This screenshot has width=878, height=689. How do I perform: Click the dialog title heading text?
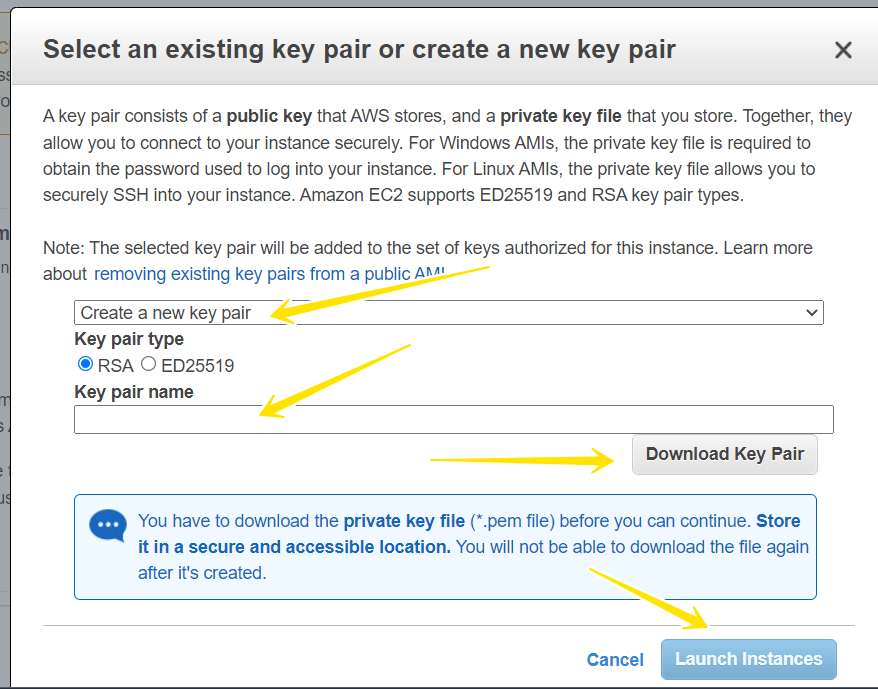coord(359,49)
